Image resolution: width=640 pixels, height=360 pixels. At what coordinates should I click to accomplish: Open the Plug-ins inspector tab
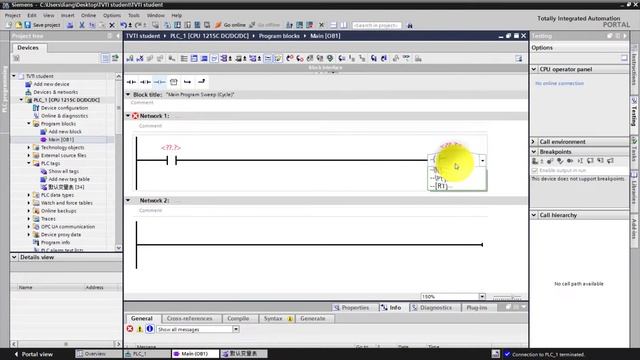coord(477,307)
